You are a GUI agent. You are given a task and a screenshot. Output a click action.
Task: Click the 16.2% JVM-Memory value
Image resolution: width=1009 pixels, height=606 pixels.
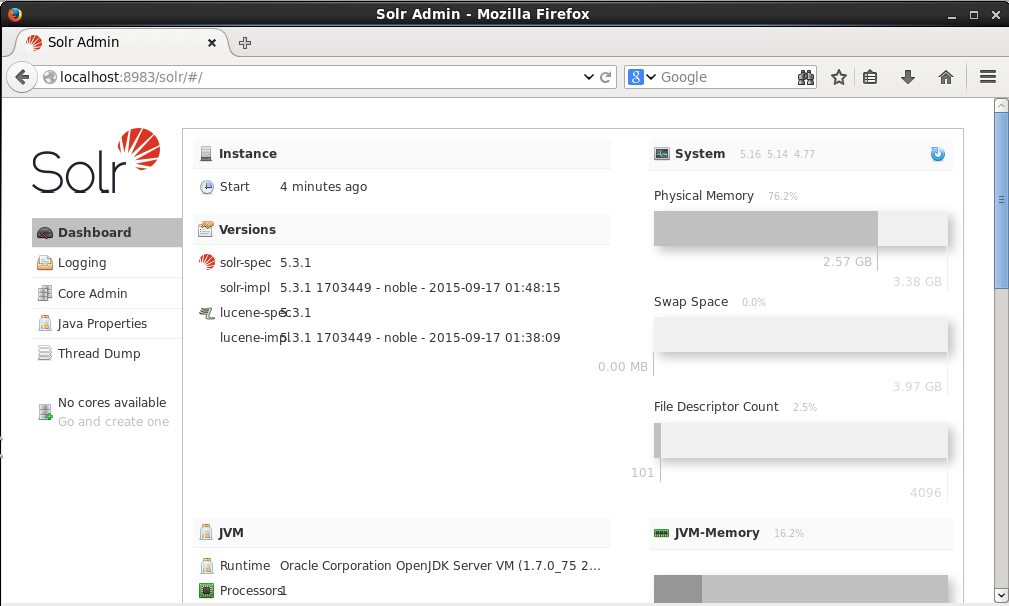coord(789,533)
